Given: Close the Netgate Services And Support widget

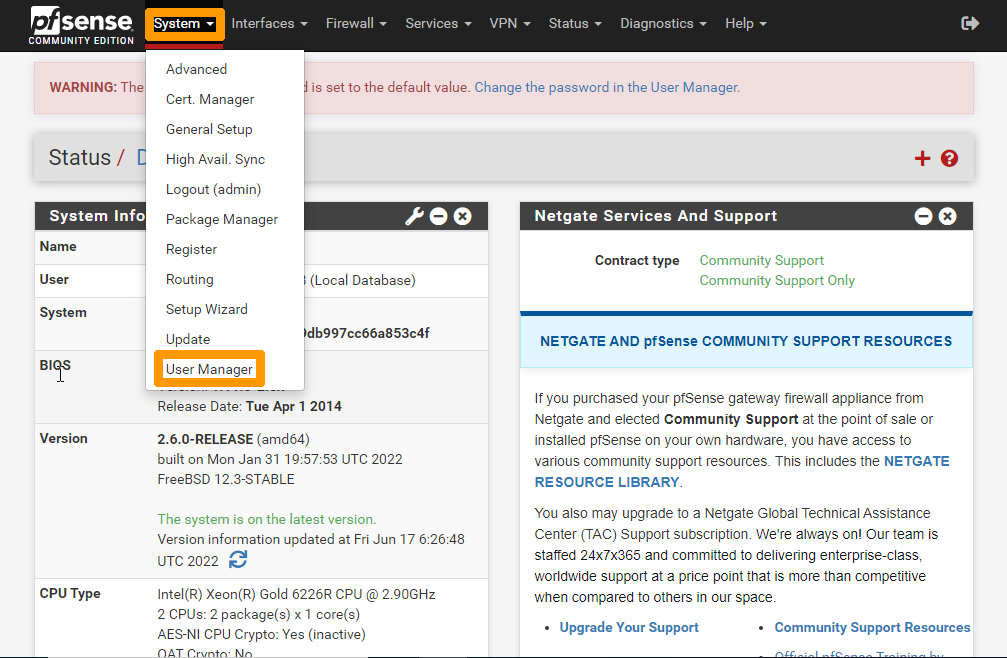Looking at the screenshot, I should (947, 216).
